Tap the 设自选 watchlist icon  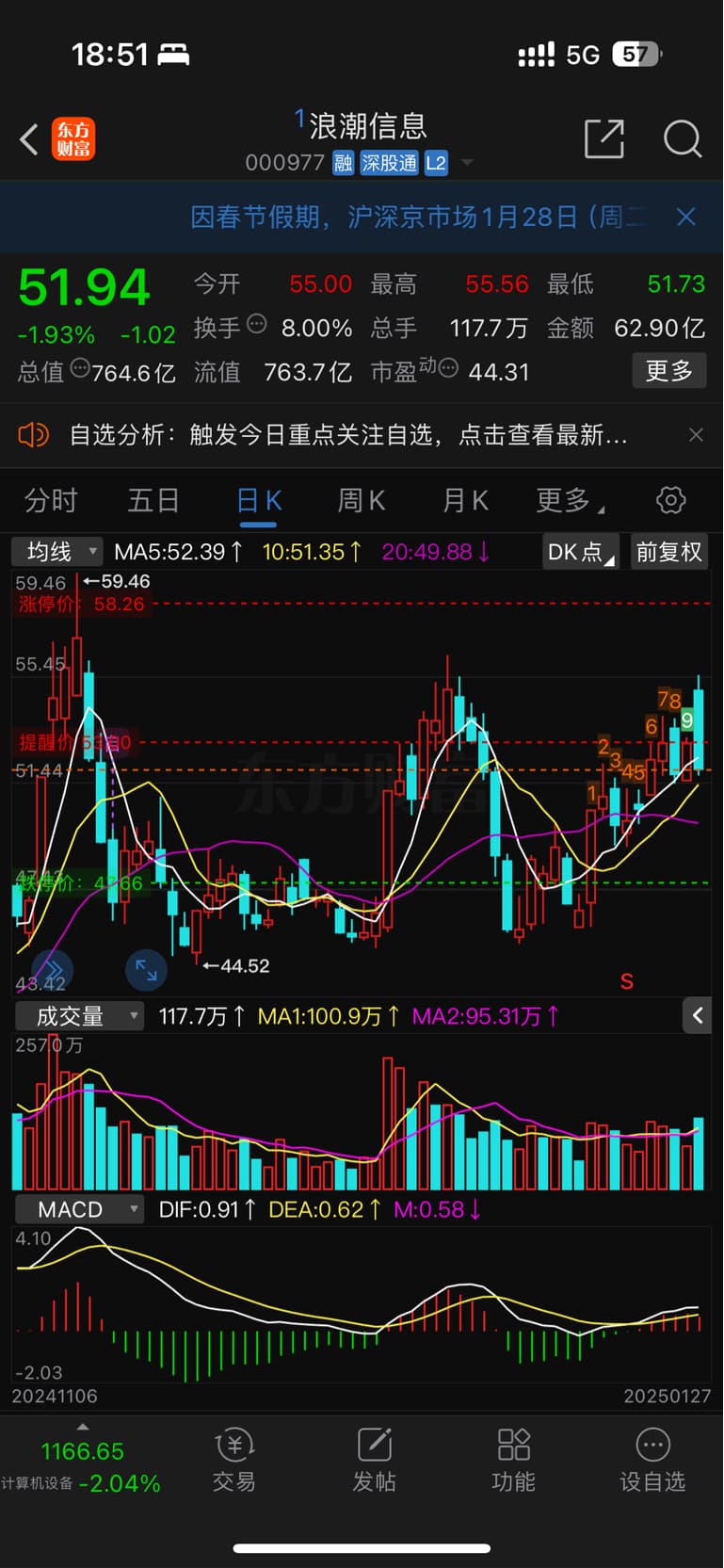tap(652, 1461)
